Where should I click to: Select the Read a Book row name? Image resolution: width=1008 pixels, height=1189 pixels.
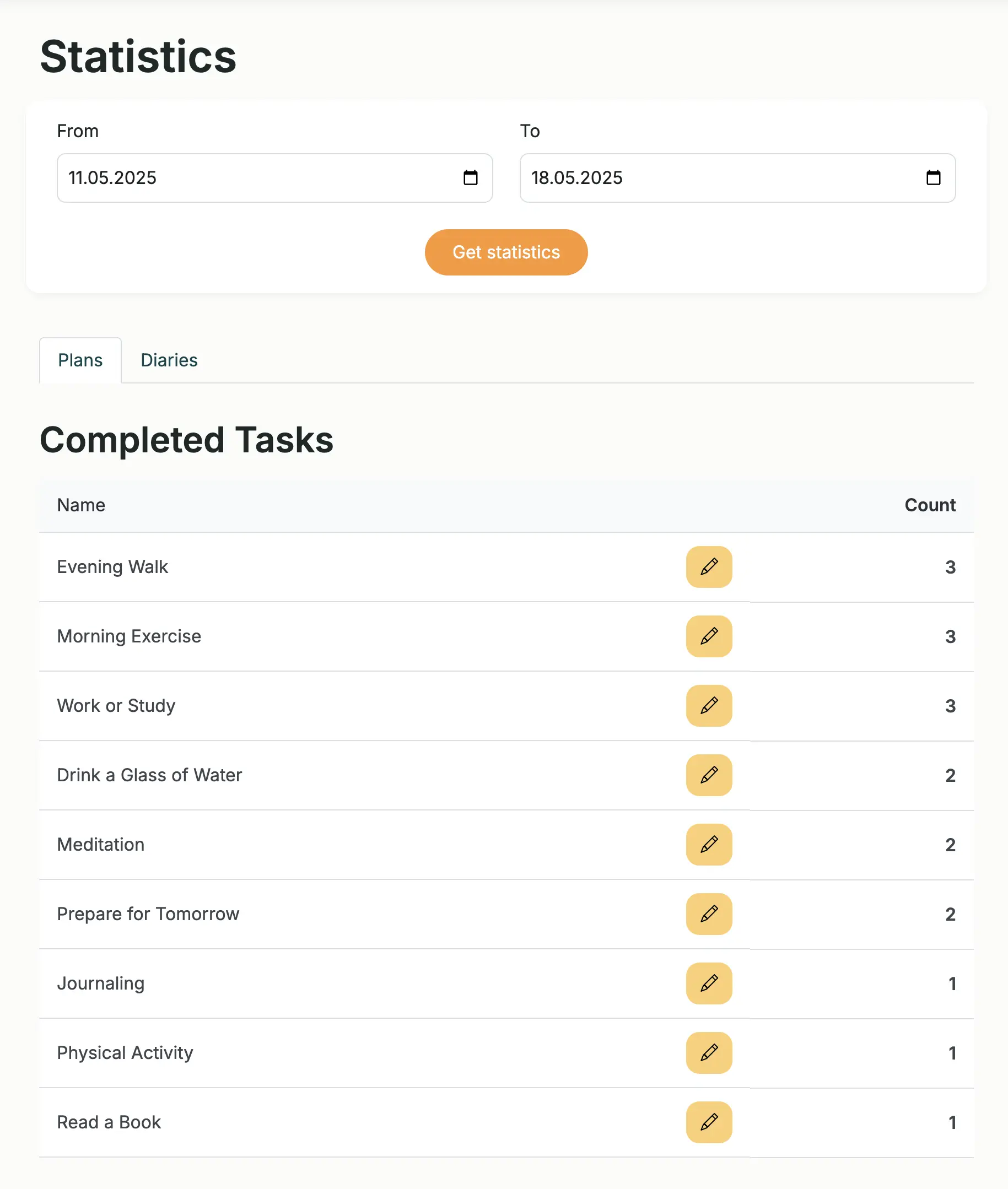point(109,1122)
